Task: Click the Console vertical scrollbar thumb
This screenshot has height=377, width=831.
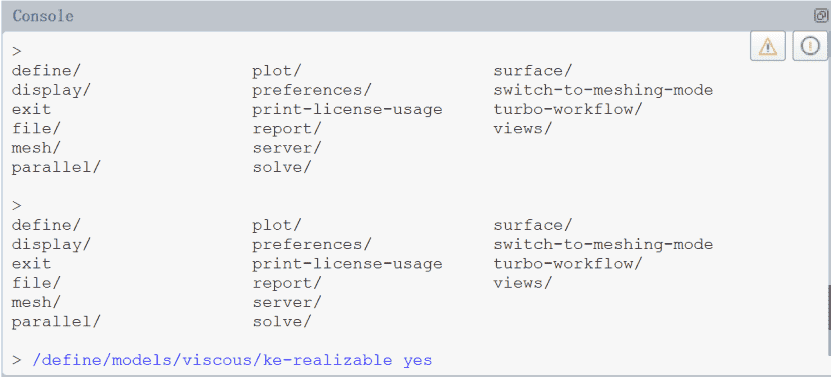Action: pos(828,308)
